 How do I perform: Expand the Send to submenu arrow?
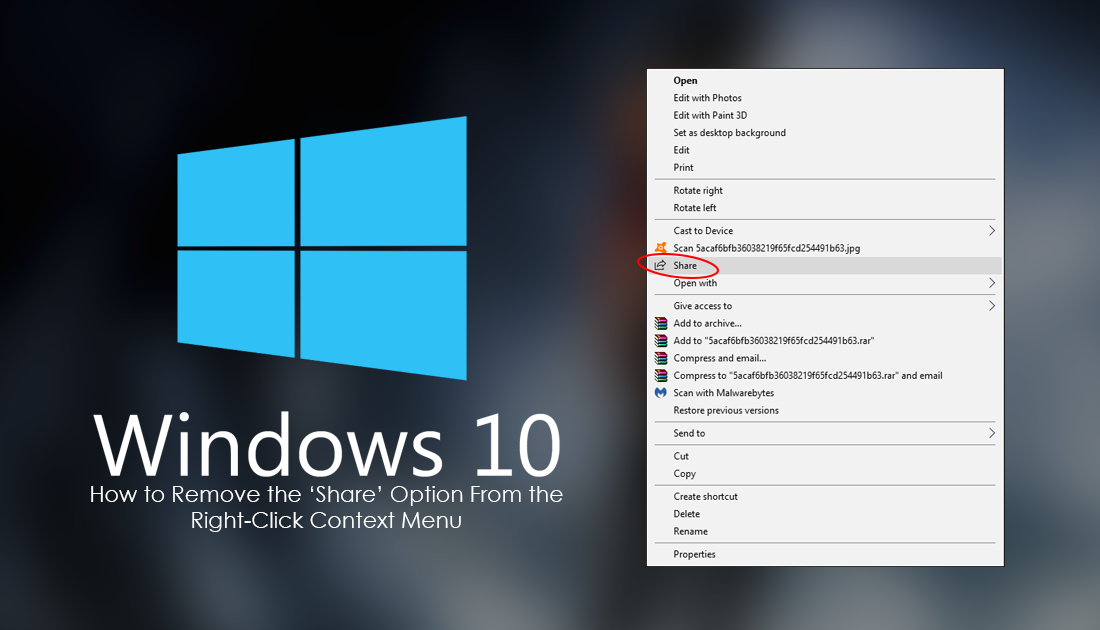(991, 433)
